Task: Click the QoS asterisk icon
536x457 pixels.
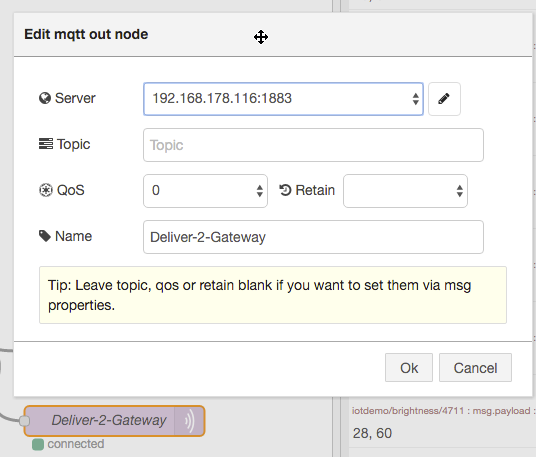Action: pyautogui.click(x=46, y=190)
